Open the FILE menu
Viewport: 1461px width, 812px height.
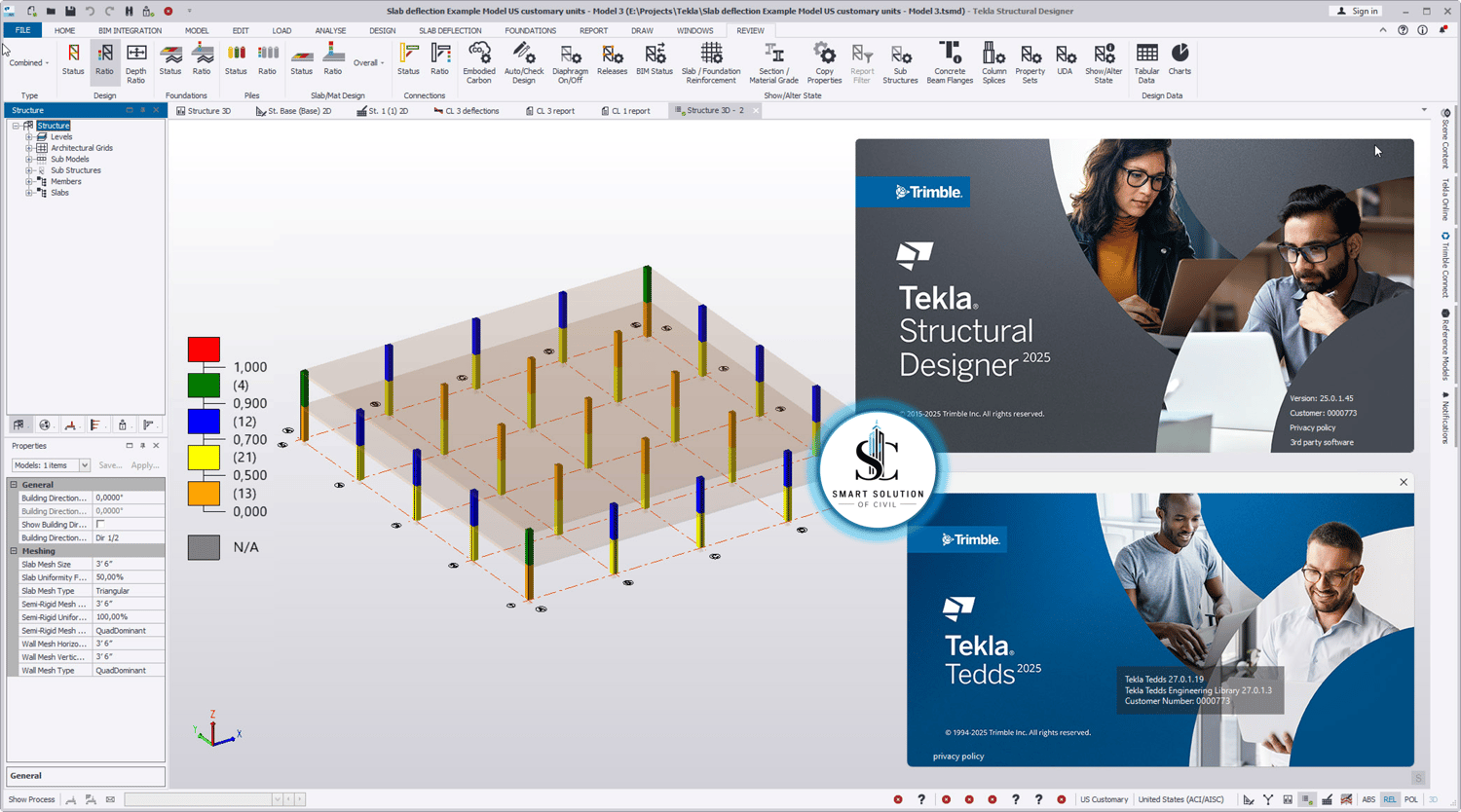[x=22, y=30]
